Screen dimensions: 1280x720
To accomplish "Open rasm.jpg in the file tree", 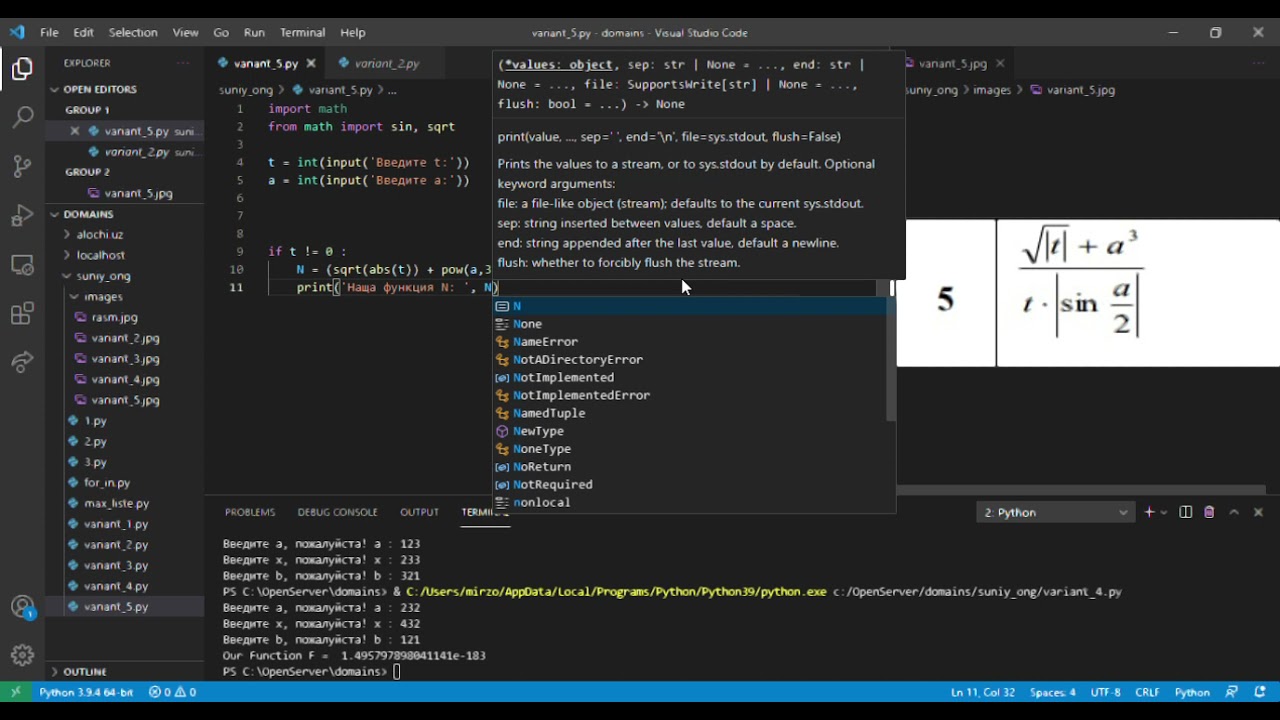I will (115, 317).
